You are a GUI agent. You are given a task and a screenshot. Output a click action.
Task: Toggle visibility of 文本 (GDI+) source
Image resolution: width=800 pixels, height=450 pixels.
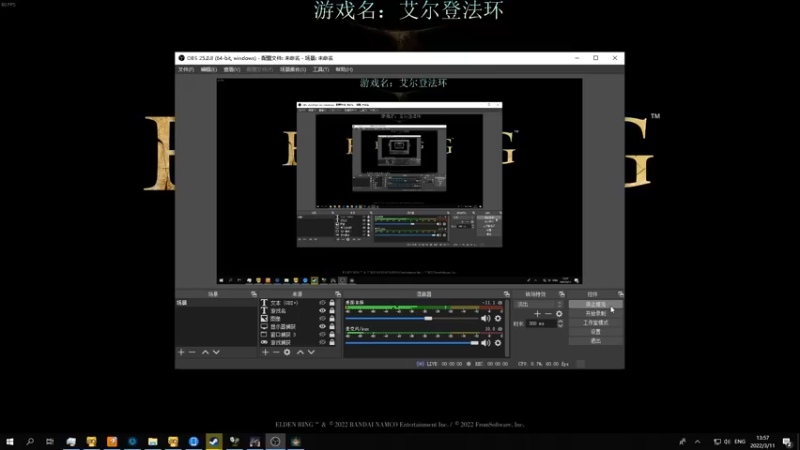[322, 303]
